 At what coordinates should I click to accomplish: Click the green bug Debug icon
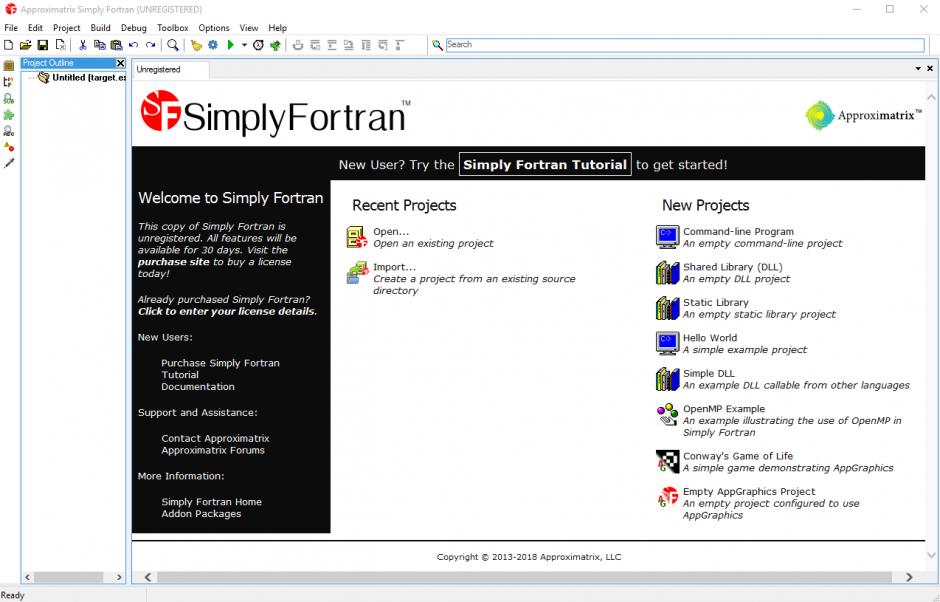[x=275, y=45]
